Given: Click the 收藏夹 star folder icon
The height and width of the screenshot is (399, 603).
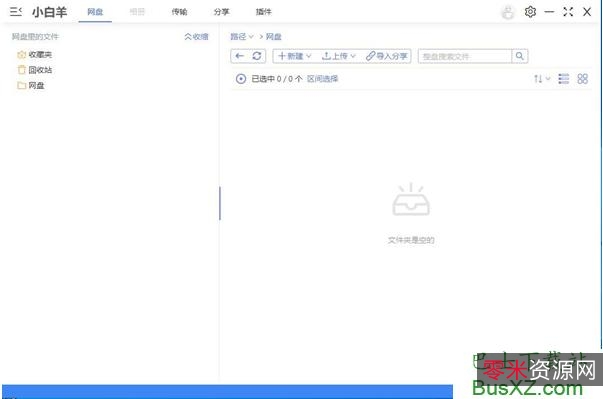Looking at the screenshot, I should point(22,55).
